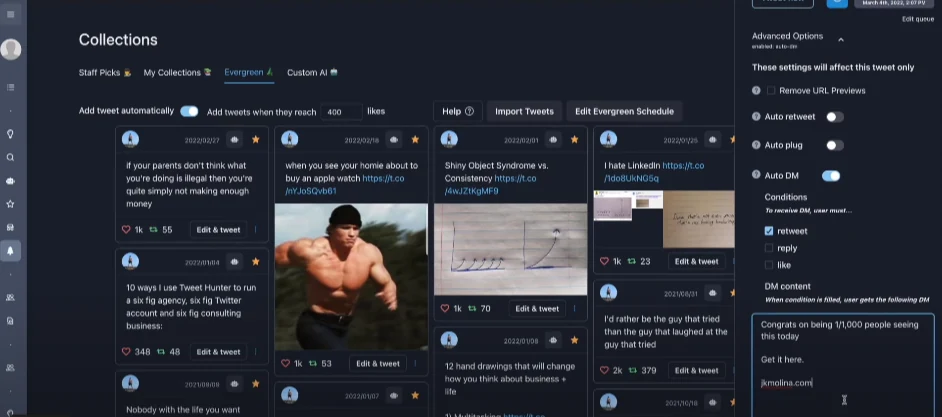The image size is (942, 417).
Task: Collapse the Advanced Options section
Action: [840, 40]
